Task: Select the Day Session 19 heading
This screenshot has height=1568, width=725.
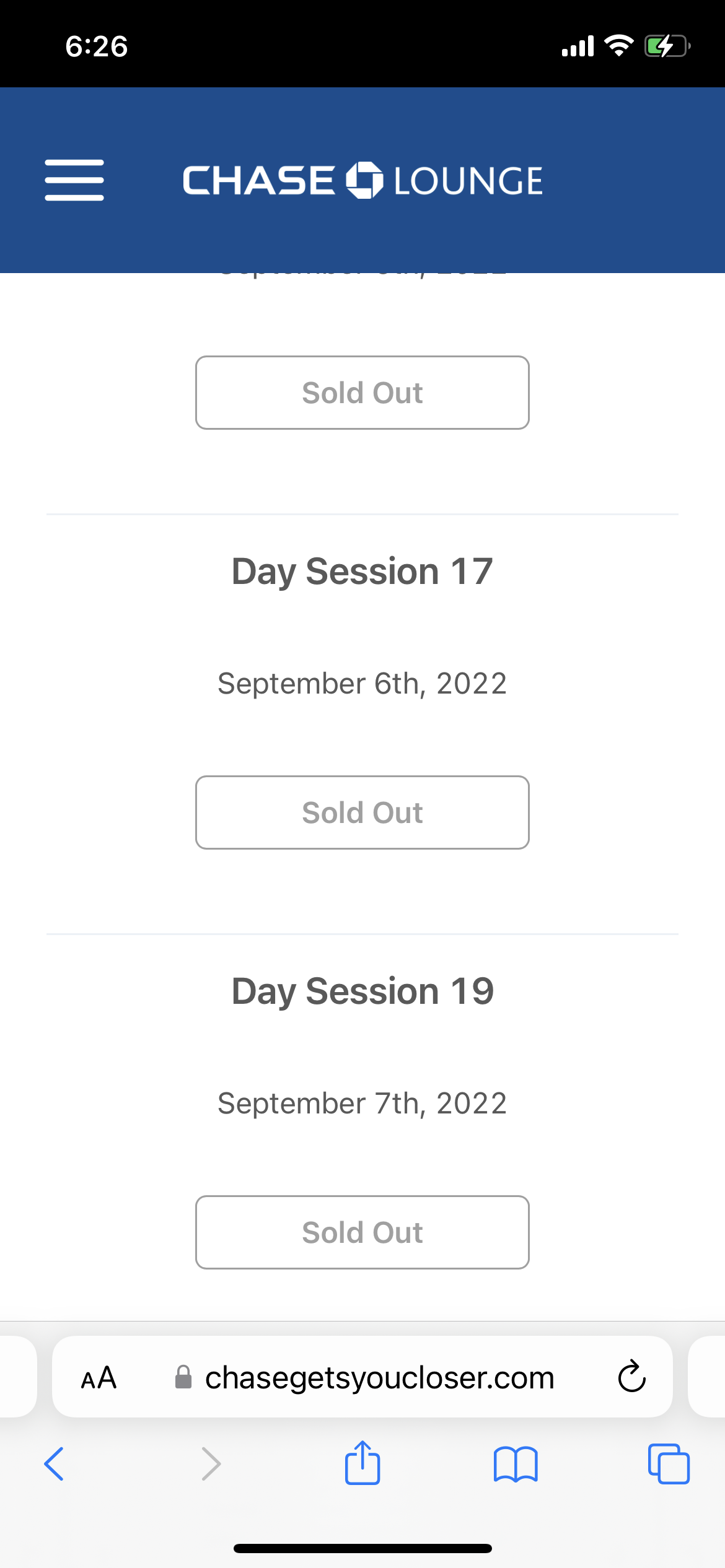Action: click(x=362, y=991)
